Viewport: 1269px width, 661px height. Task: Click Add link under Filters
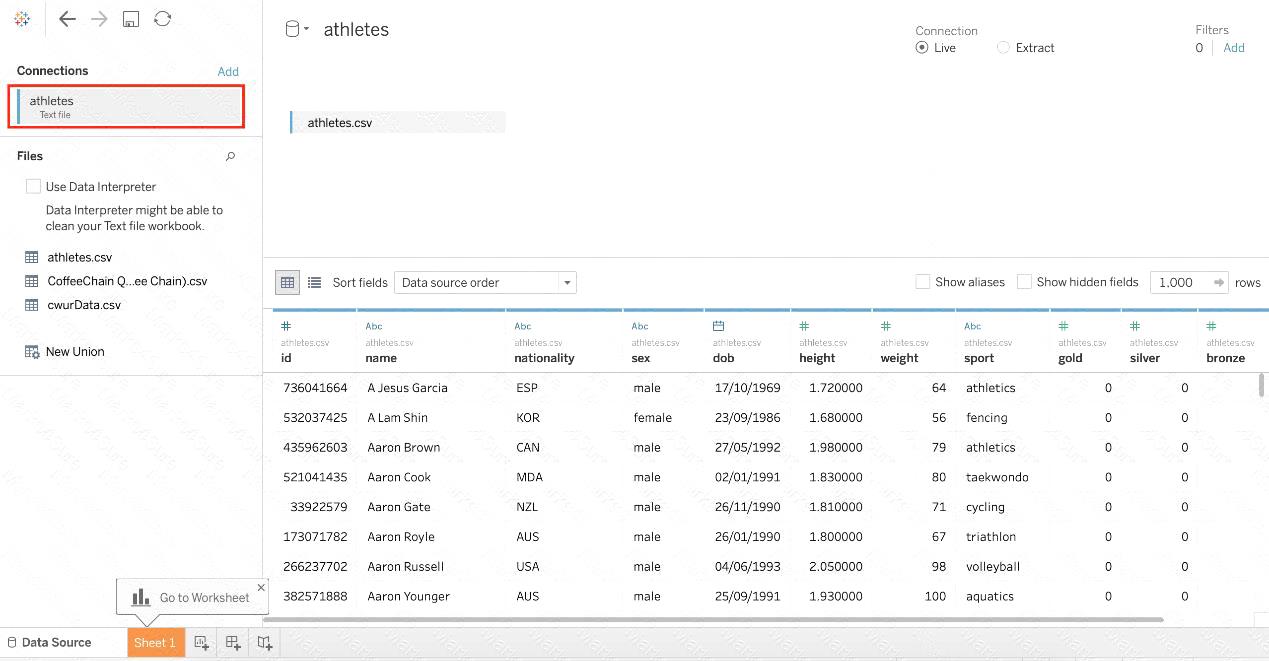coord(1234,48)
